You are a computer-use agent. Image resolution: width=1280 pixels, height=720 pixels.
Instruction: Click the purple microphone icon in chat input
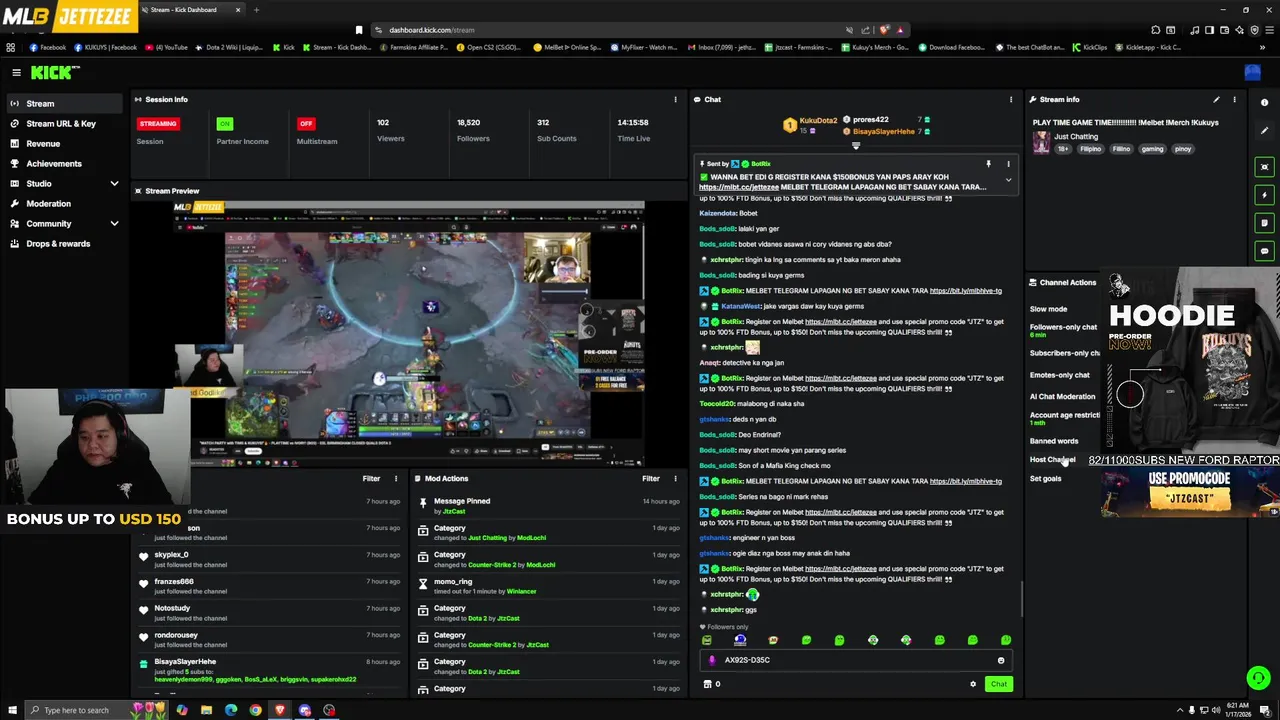pos(712,660)
